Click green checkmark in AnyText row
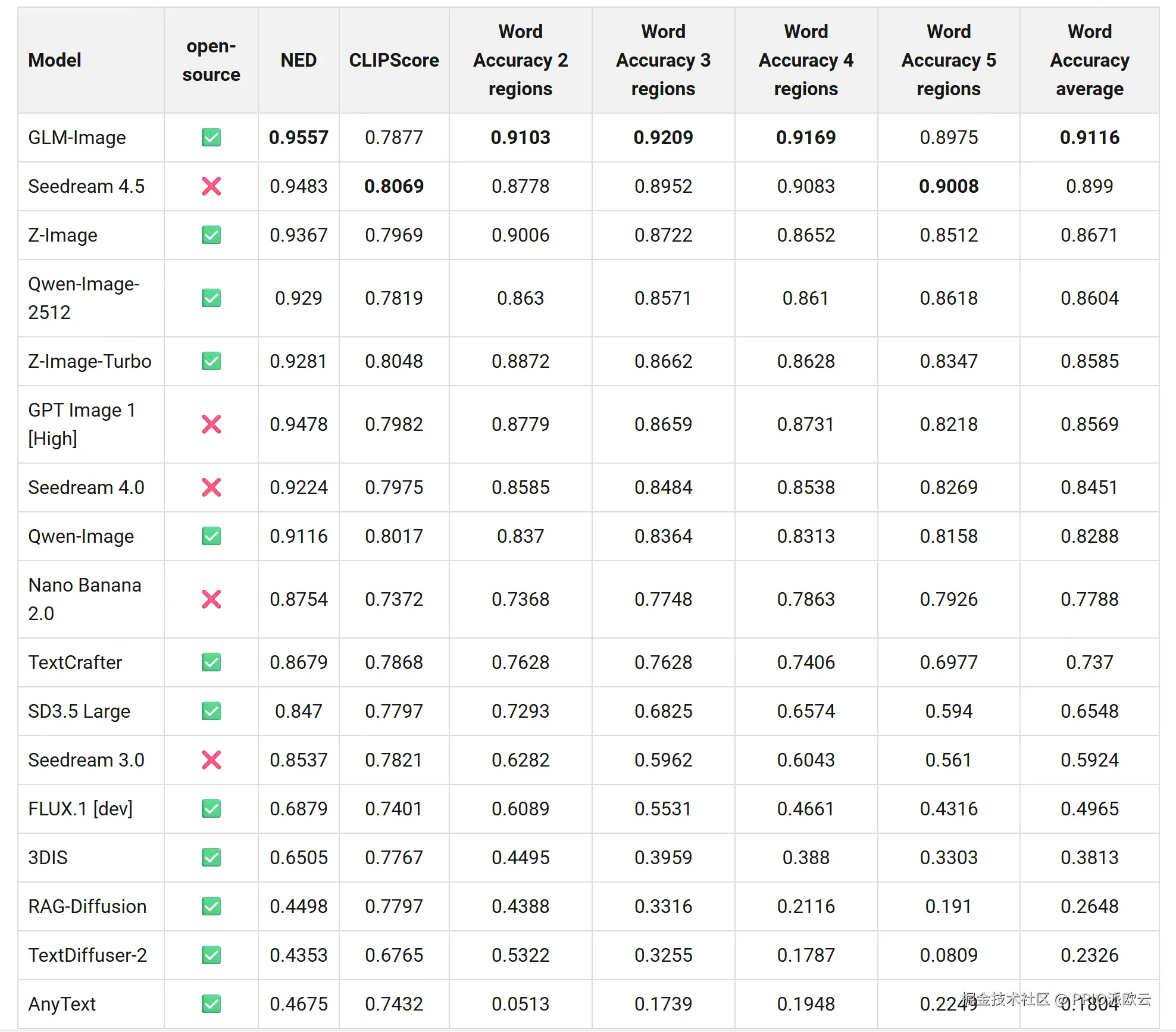This screenshot has width=1176, height=1032. [x=211, y=1004]
